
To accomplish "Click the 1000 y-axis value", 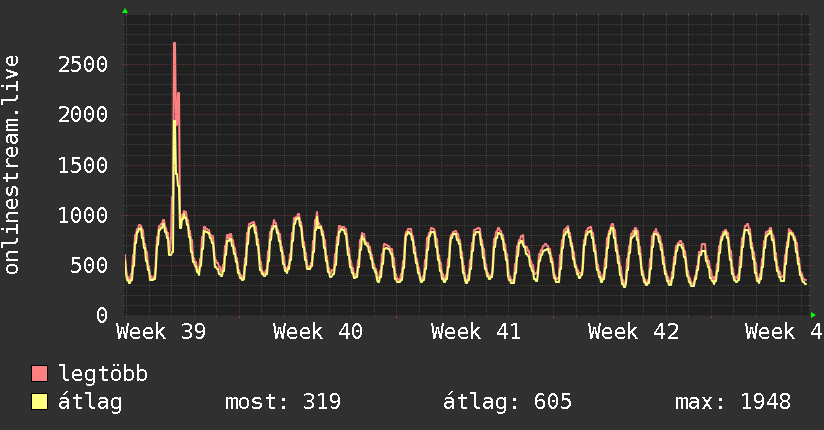I will (83, 216).
